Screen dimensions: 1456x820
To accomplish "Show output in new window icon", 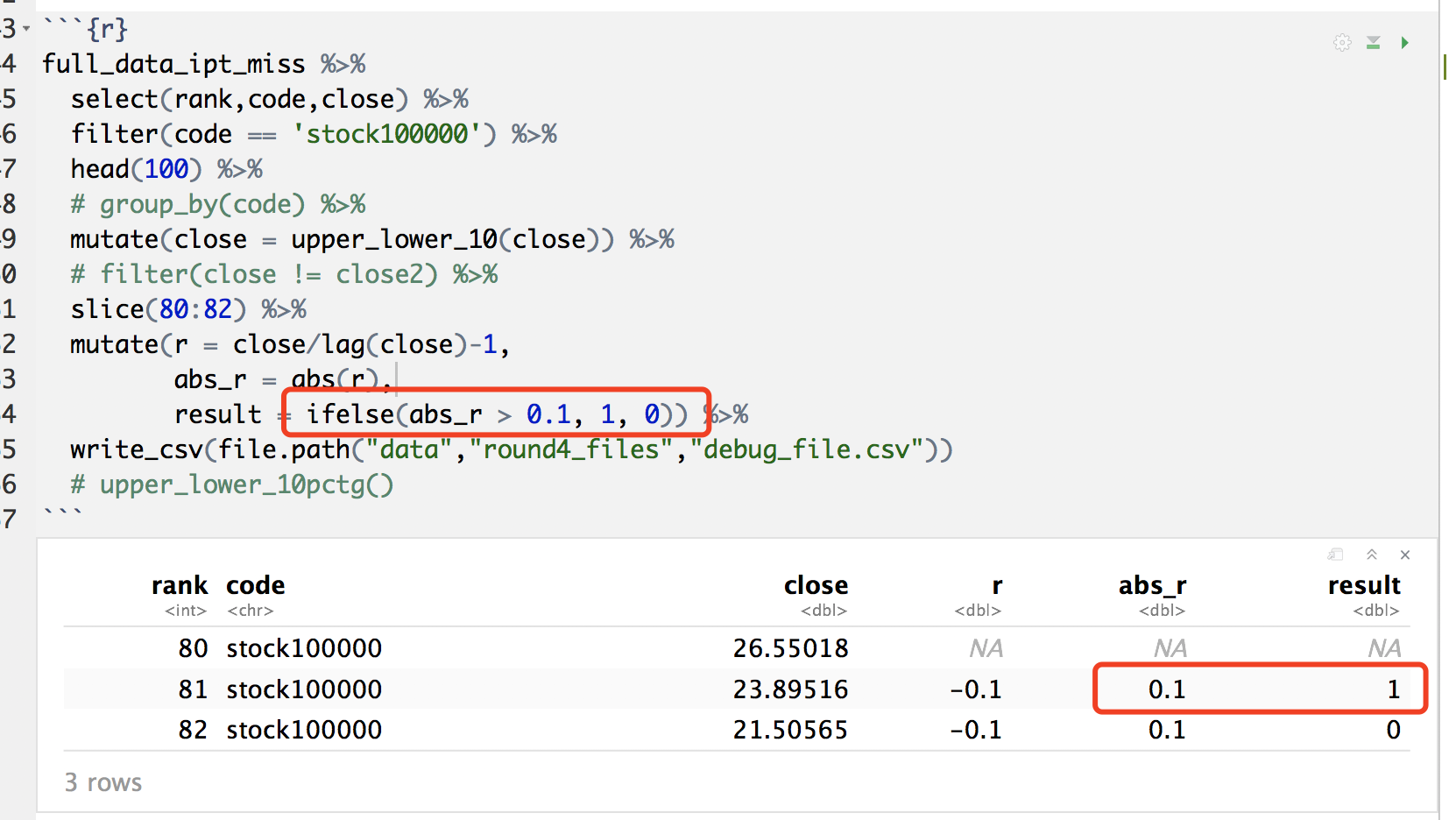I will pyautogui.click(x=1336, y=555).
